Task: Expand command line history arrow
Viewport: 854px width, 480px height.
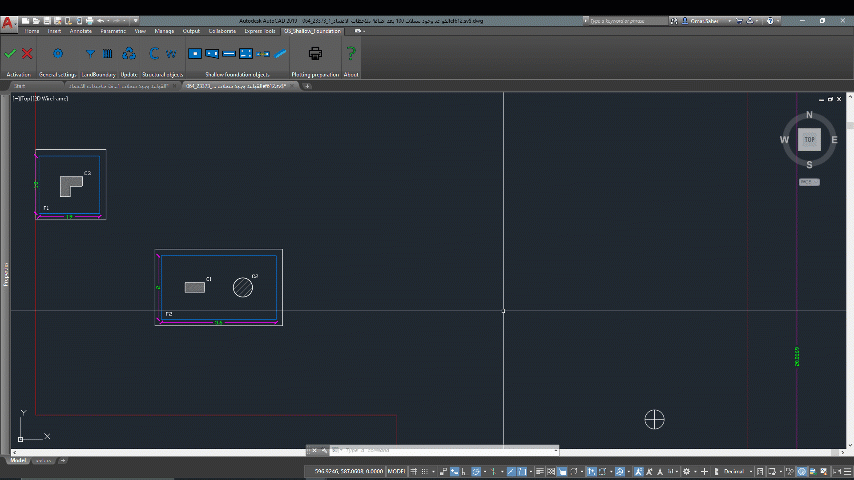Action: 556,451
